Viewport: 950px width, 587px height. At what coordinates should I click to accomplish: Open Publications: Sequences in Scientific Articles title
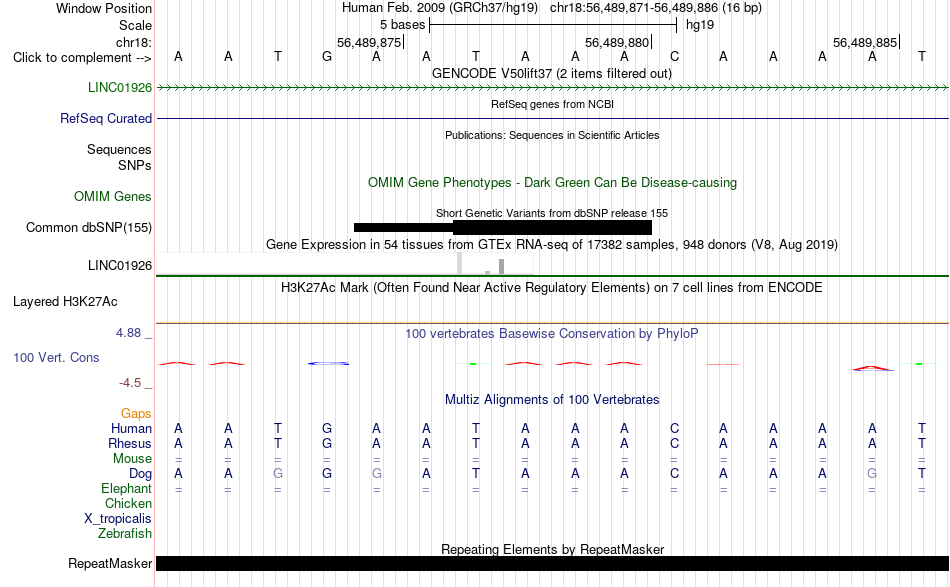pyautogui.click(x=552, y=135)
